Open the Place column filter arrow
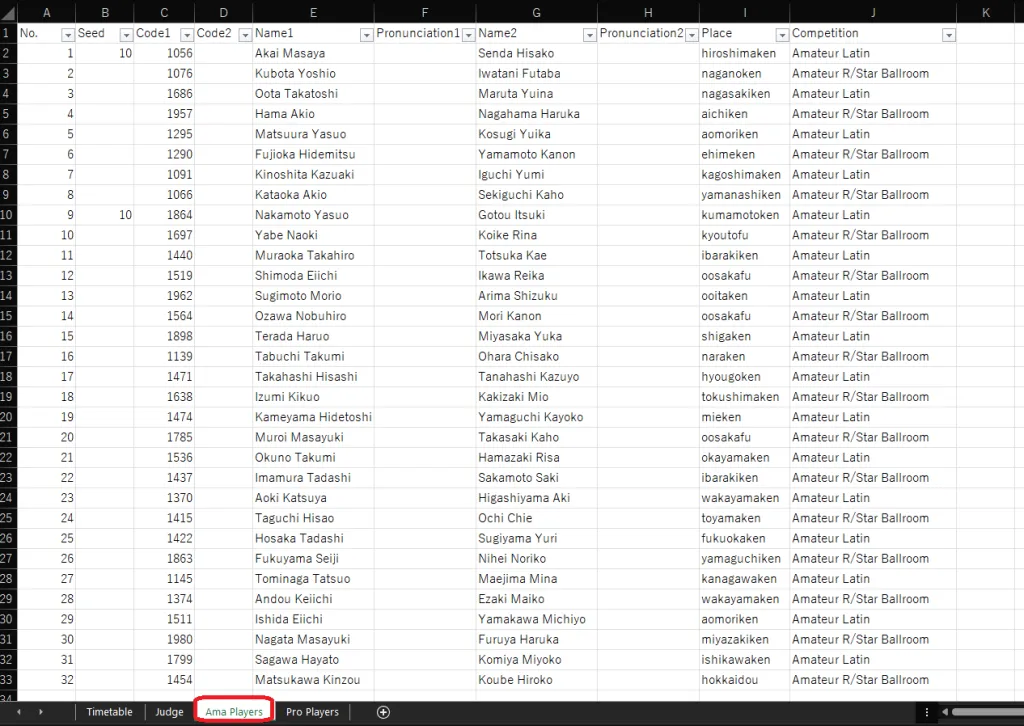This screenshot has height=726, width=1024. point(780,34)
